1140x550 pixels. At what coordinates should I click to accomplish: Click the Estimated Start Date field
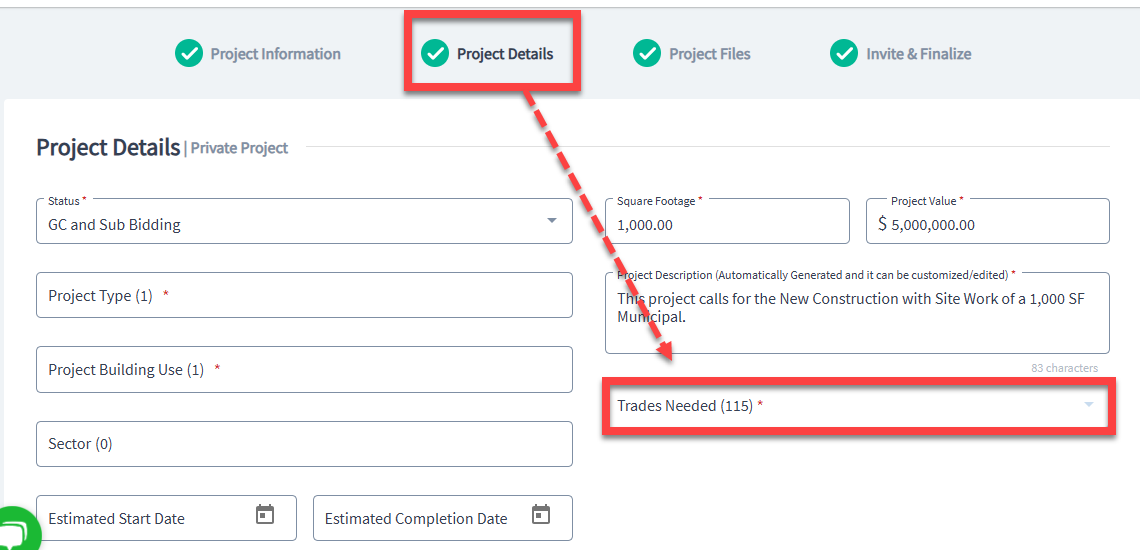coord(166,518)
